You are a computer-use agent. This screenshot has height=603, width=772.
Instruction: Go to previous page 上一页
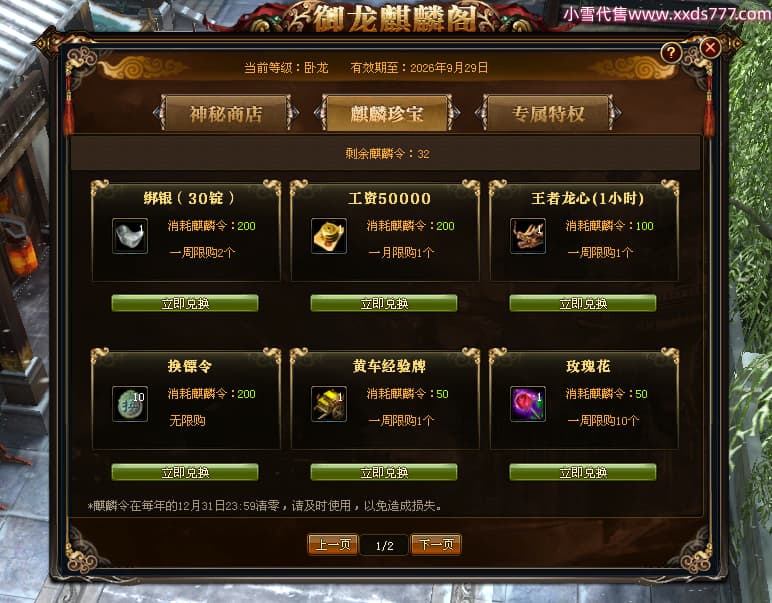(333, 544)
